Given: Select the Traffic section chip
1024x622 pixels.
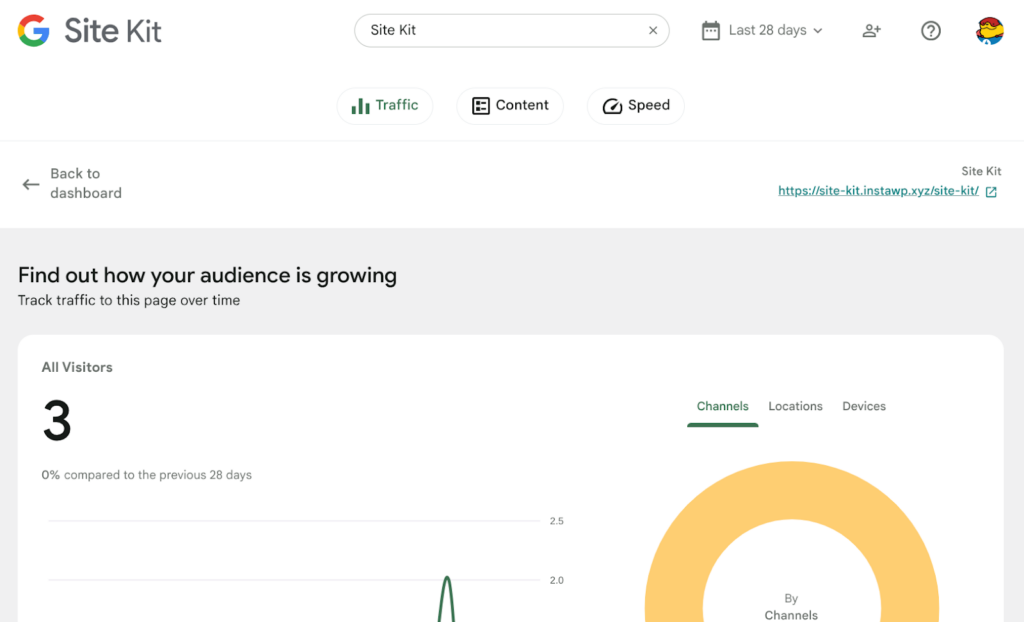Looking at the screenshot, I should 385,106.
